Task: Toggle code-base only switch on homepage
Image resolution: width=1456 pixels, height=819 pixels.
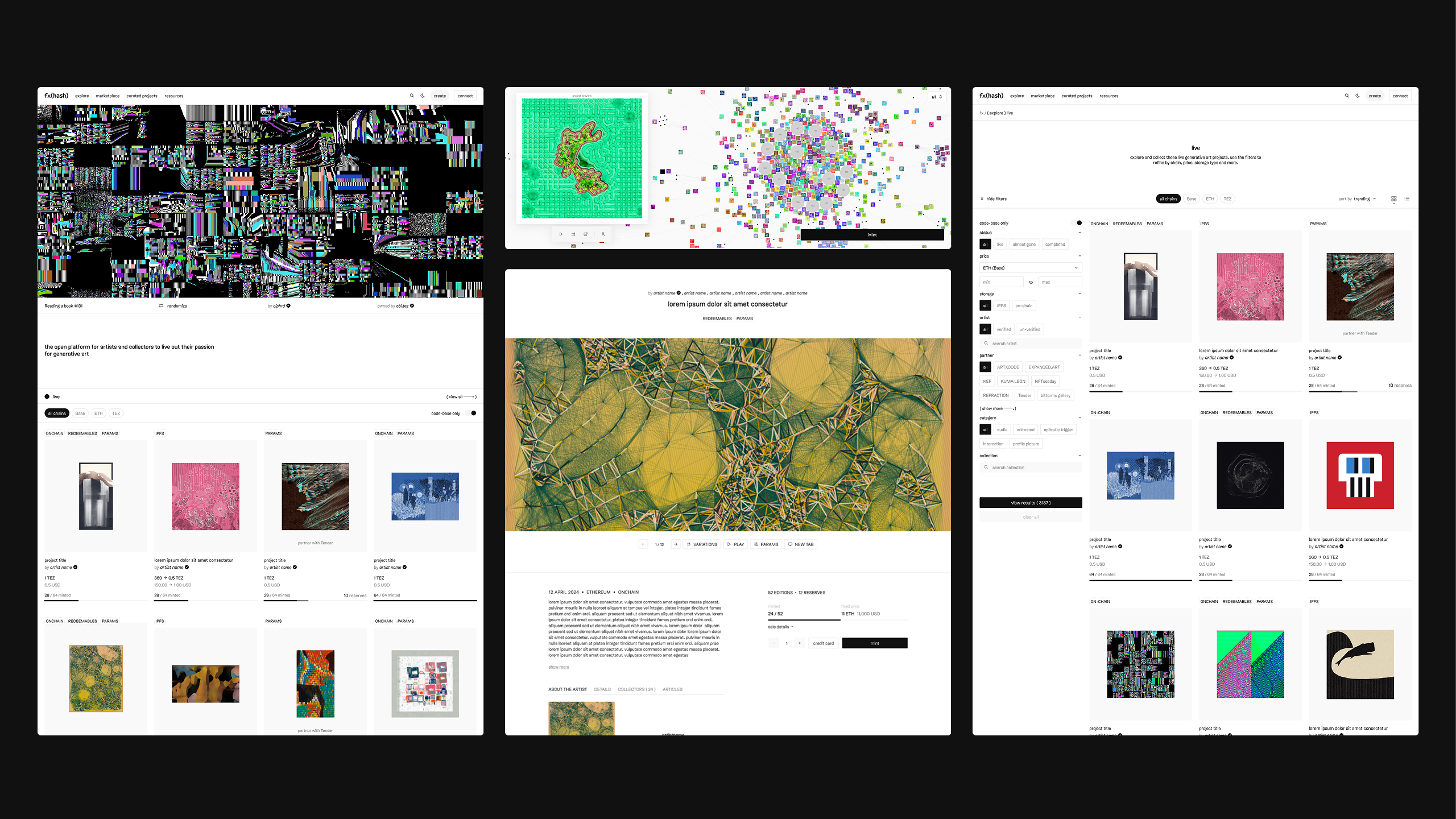Action: (471, 413)
